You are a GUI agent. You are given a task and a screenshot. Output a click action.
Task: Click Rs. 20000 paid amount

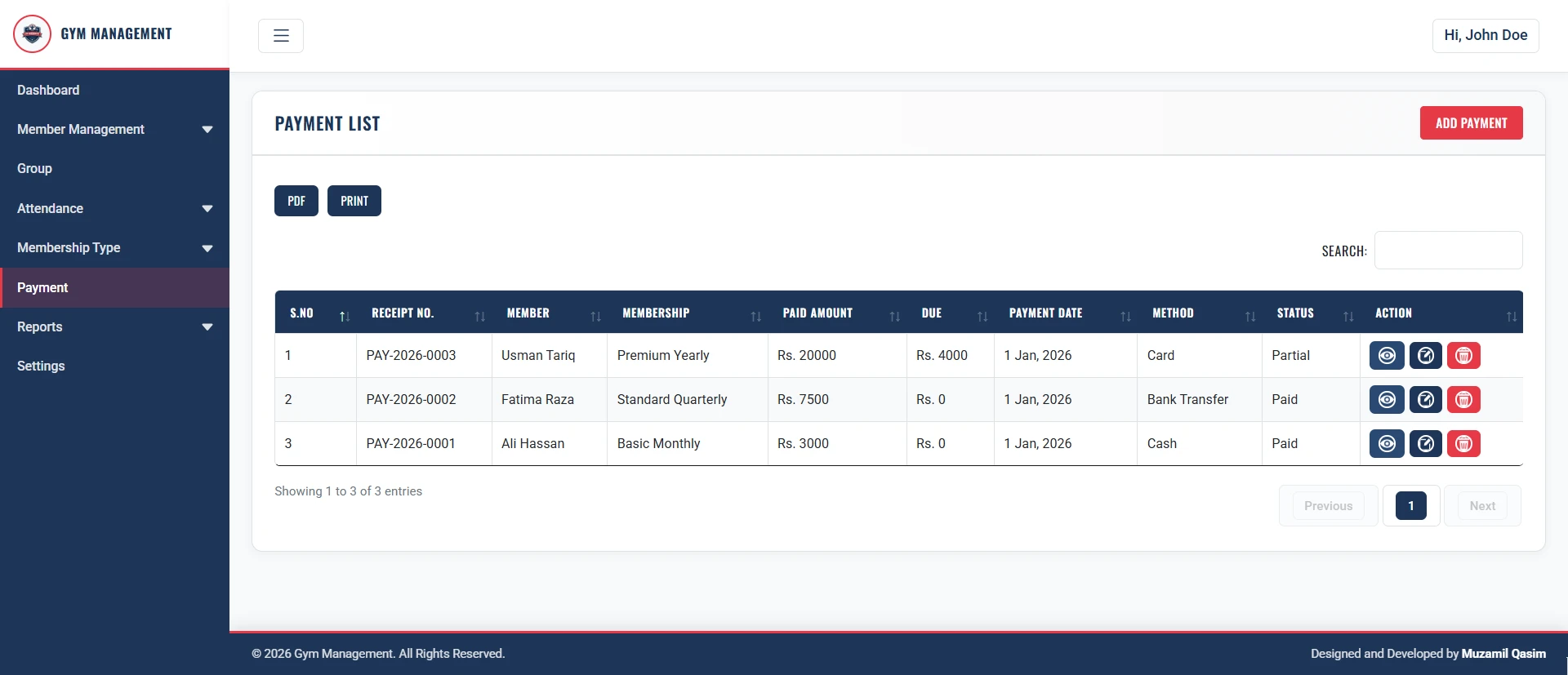(807, 356)
